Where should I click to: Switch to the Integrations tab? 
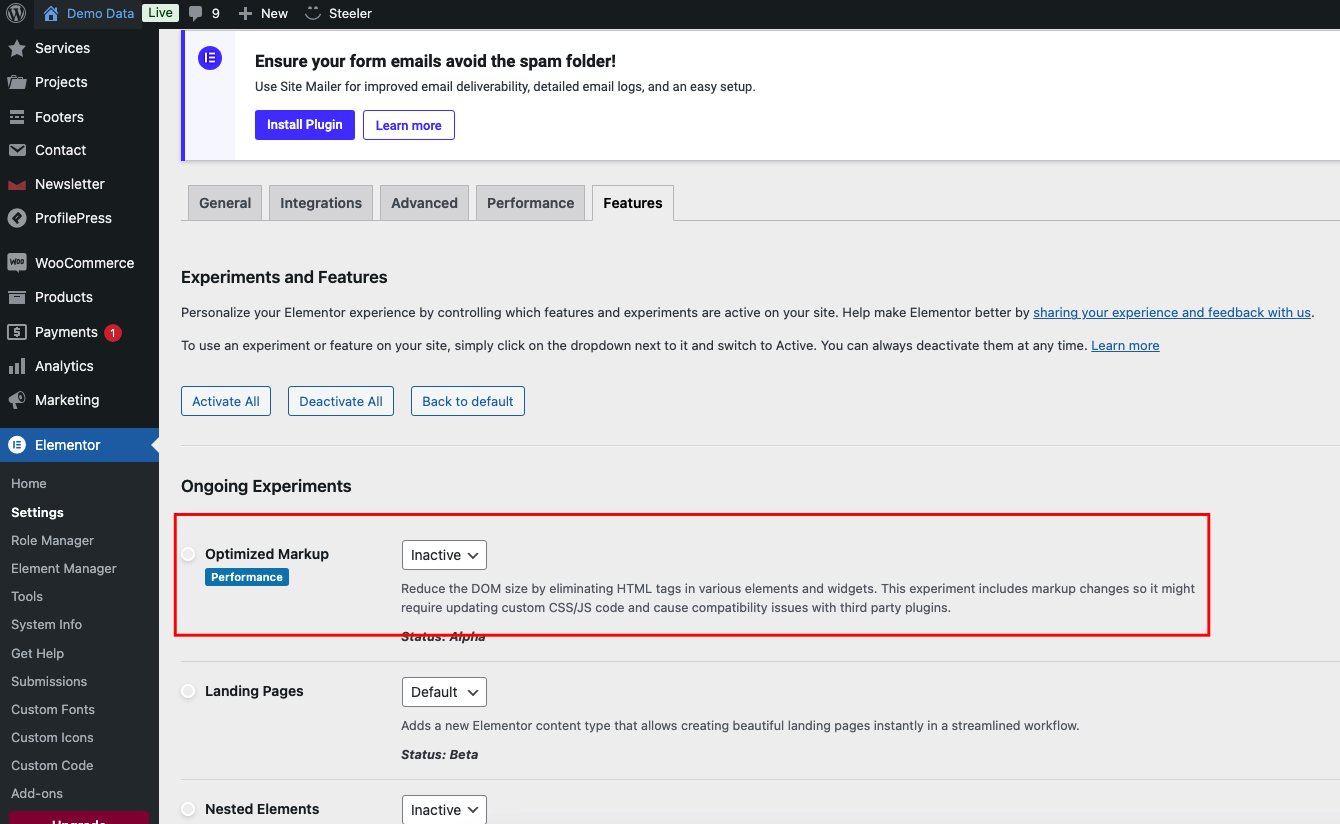tap(321, 203)
